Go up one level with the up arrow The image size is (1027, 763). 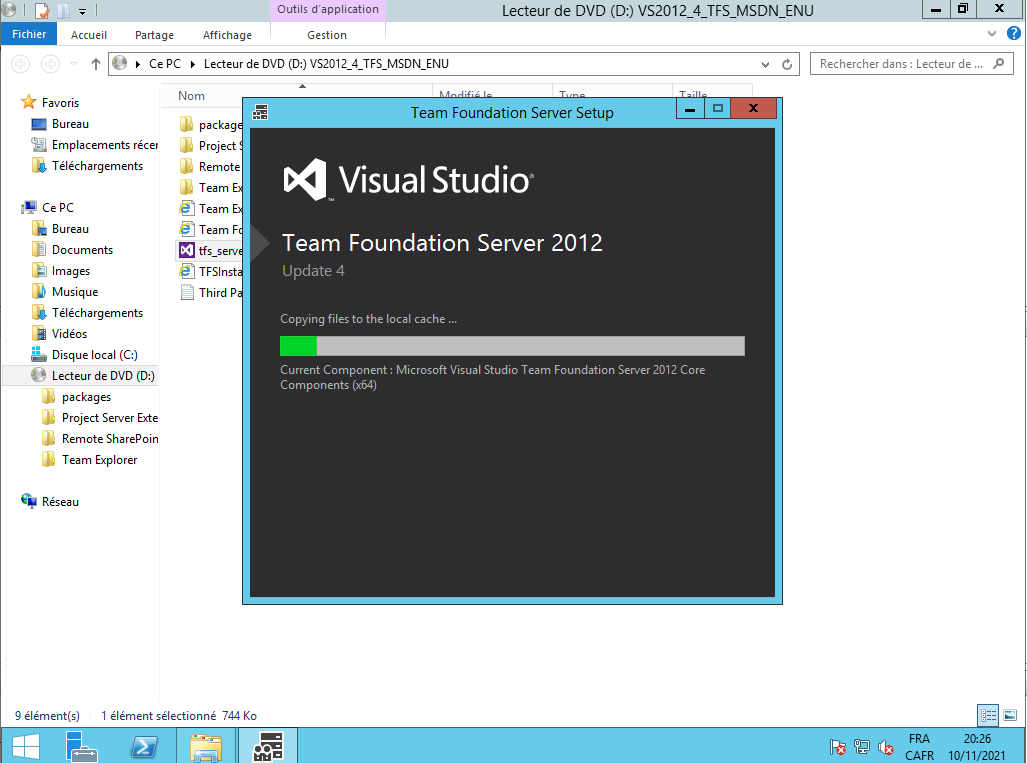96,64
